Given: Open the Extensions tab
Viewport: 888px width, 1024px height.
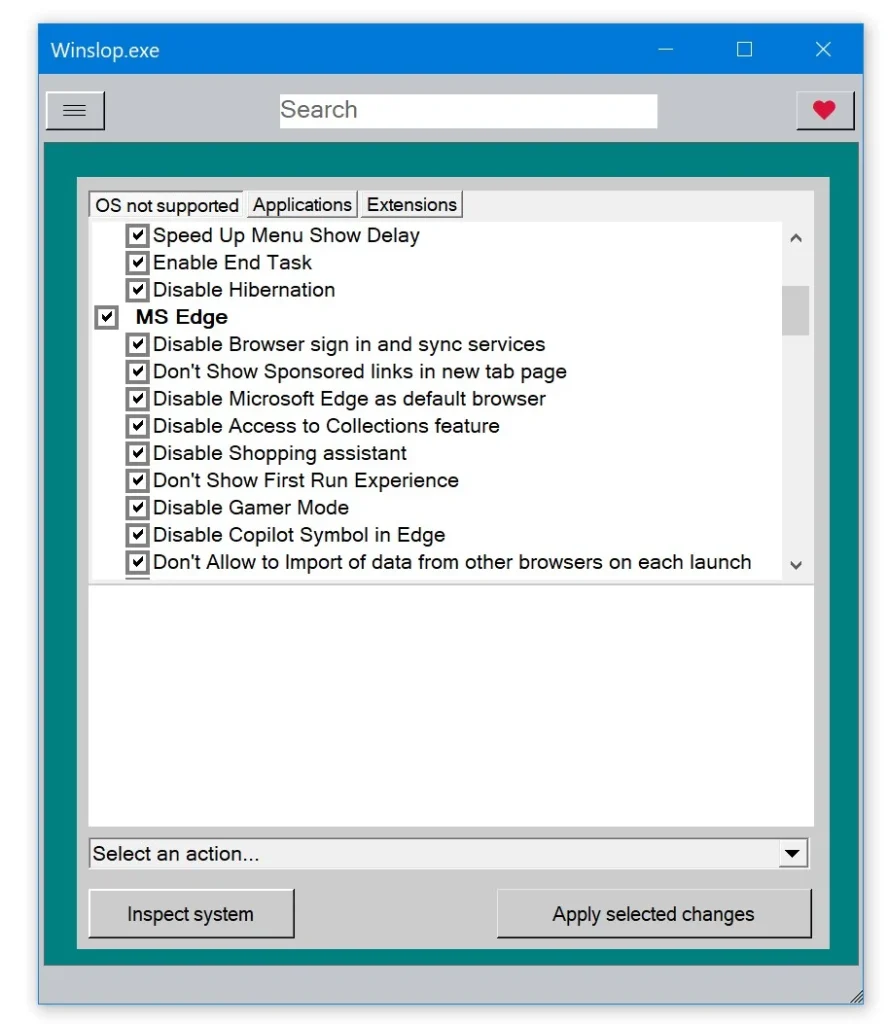Looking at the screenshot, I should coord(411,205).
